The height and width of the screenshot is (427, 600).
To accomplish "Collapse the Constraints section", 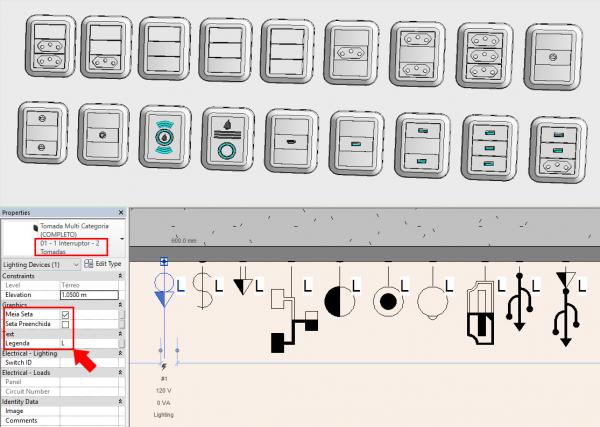I will point(121,276).
